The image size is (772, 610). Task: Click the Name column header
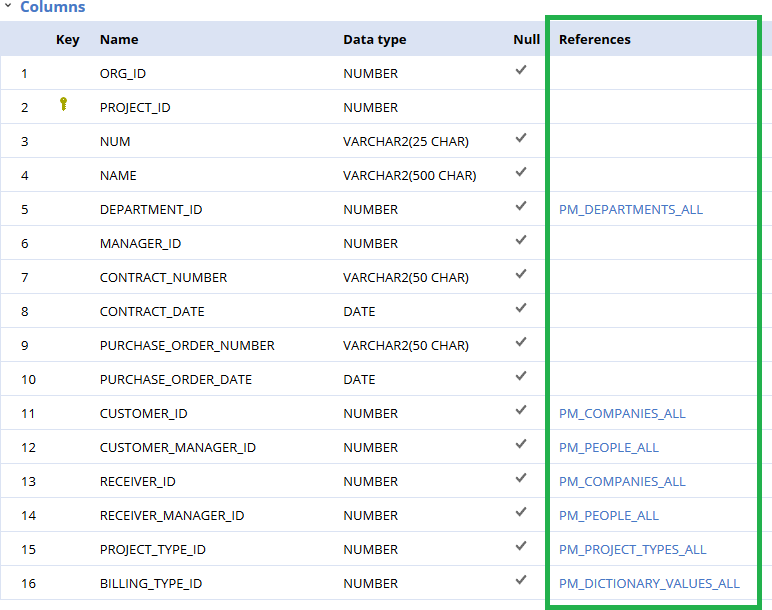pos(119,39)
